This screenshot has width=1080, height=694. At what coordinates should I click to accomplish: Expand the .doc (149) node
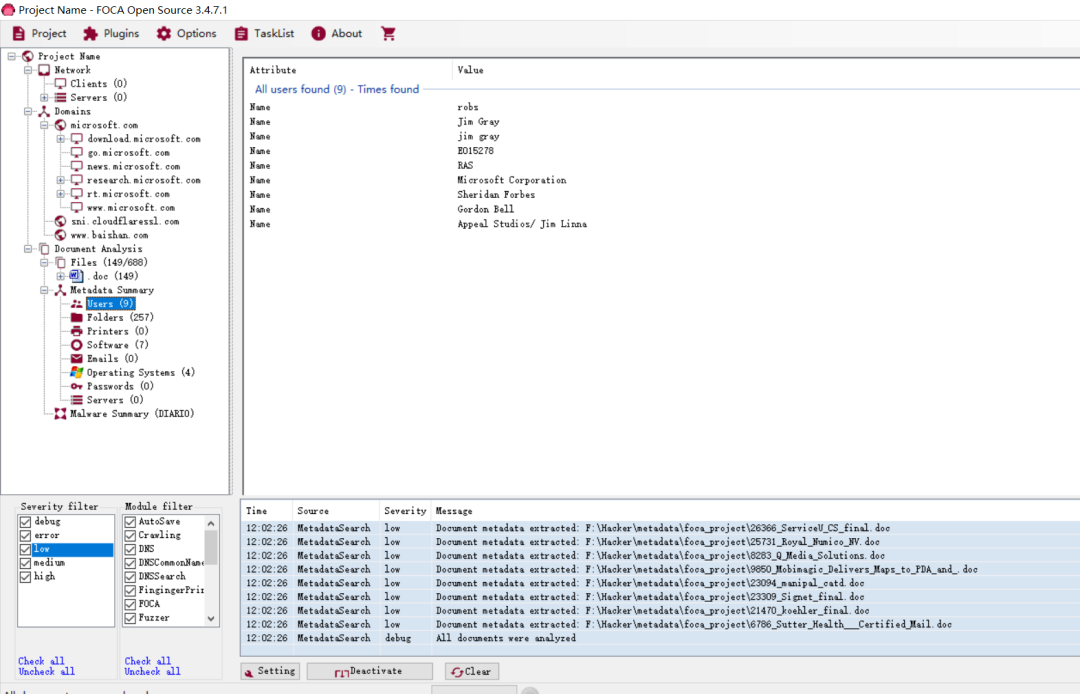(x=61, y=276)
